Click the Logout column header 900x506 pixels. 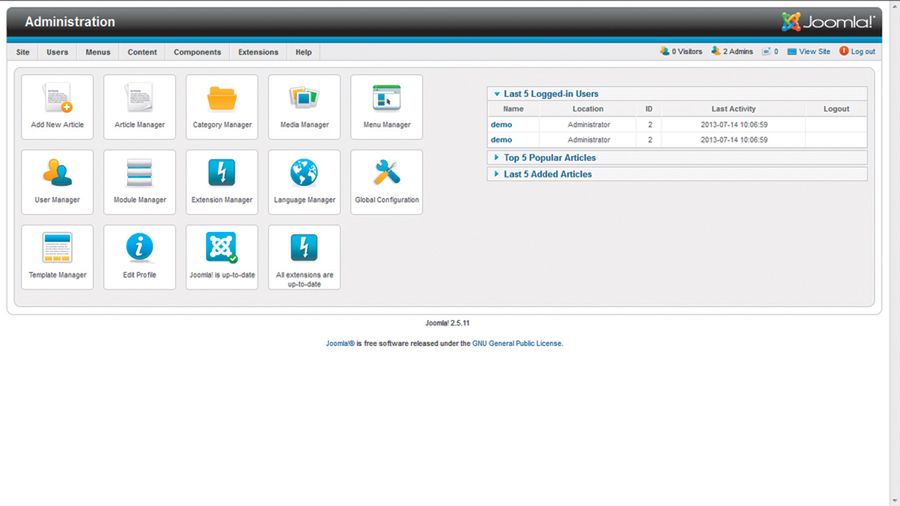pos(836,109)
